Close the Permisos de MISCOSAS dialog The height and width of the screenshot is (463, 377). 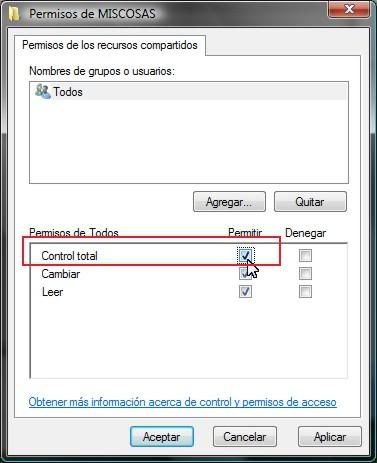pos(349,9)
